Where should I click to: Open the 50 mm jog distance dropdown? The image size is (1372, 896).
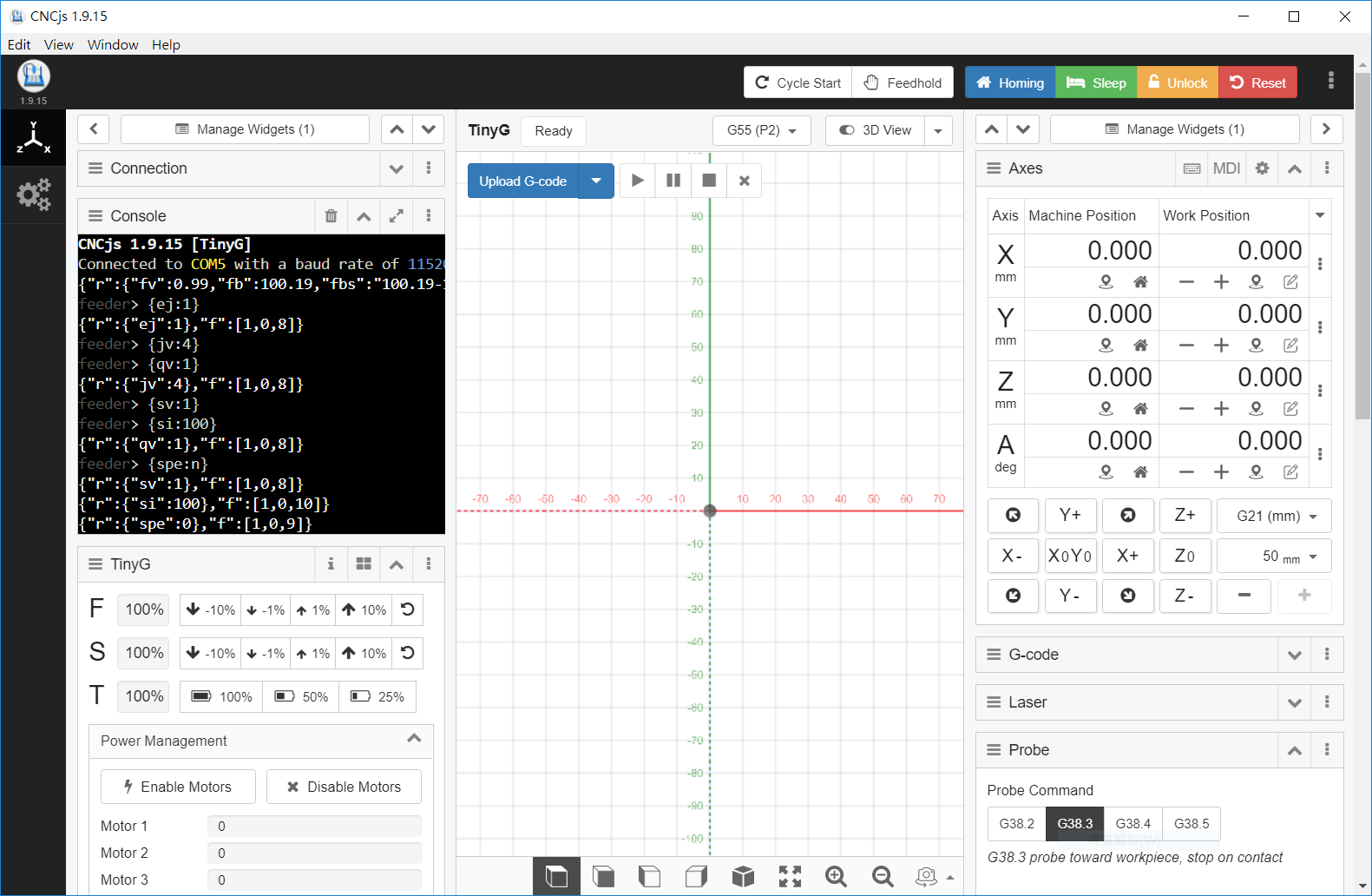pyautogui.click(x=1274, y=556)
